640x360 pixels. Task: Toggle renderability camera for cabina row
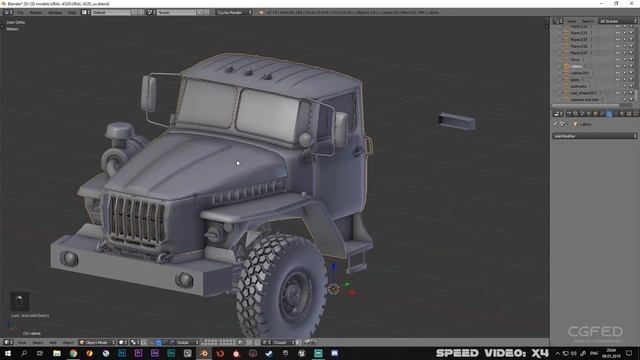click(x=631, y=66)
